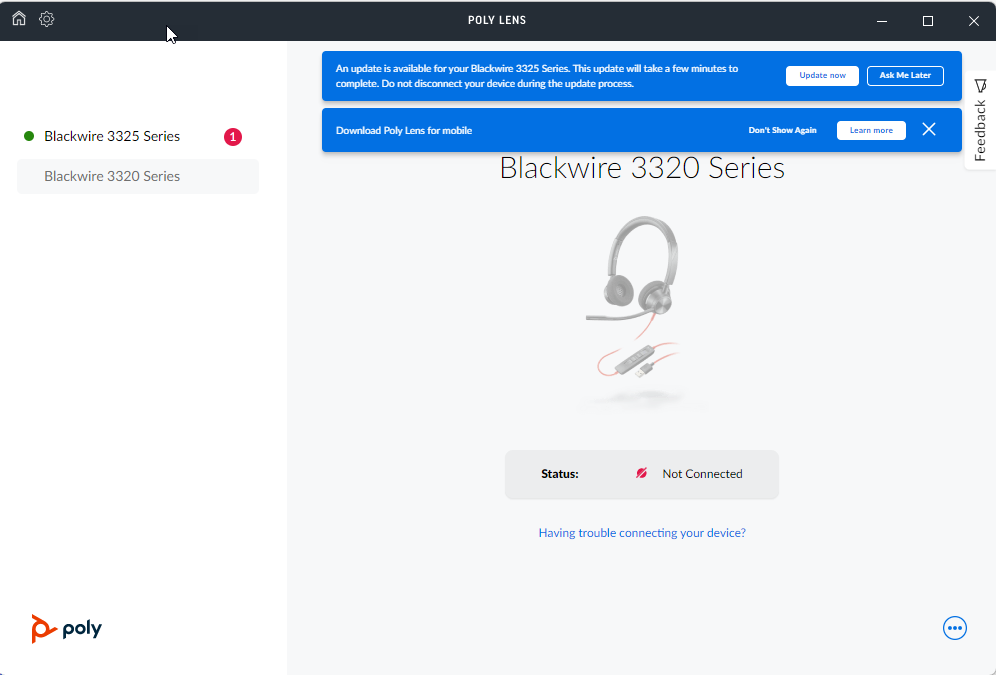Select Blackwire 3320 Series in sidebar

click(112, 176)
